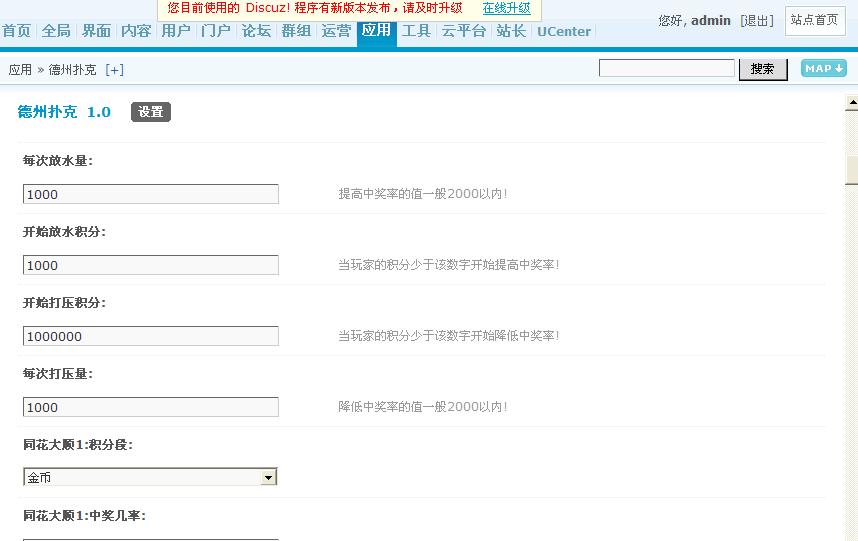Click the [+] add shortcut link
The image size is (858, 541).
click(114, 70)
